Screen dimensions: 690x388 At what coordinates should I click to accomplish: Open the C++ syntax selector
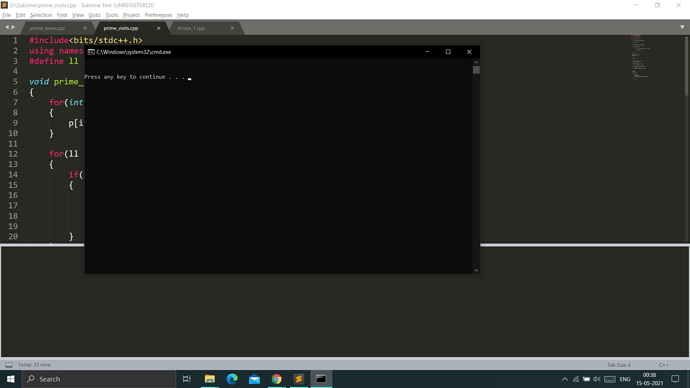coord(664,365)
